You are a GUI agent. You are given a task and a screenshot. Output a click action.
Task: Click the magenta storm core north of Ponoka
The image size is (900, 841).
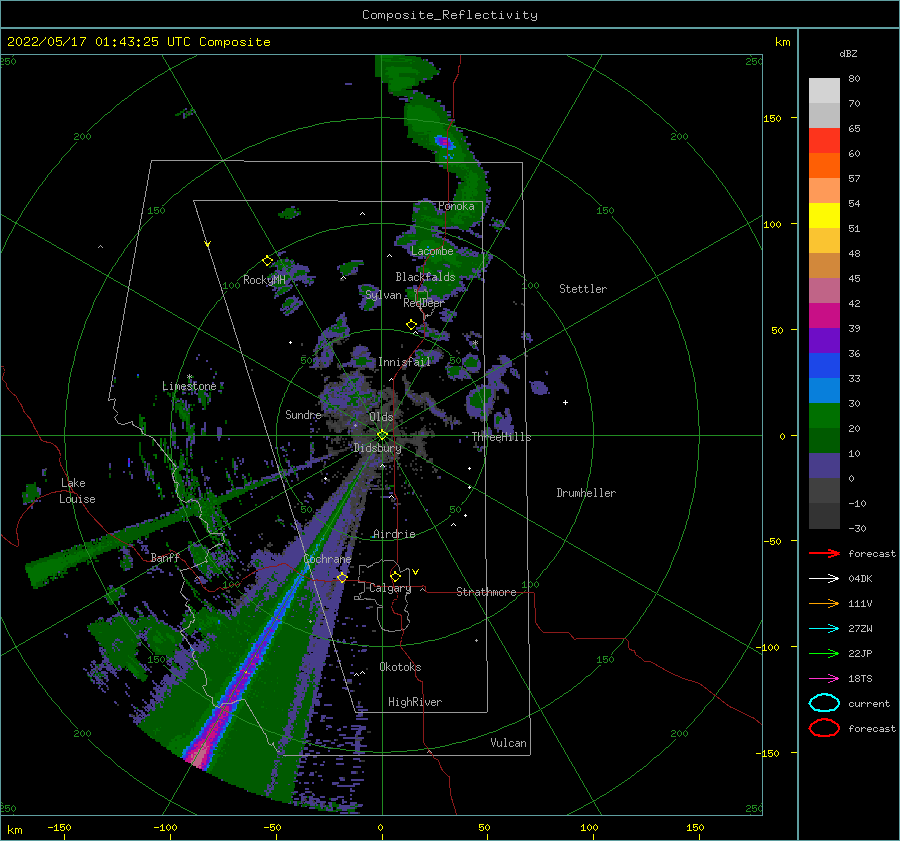444,141
